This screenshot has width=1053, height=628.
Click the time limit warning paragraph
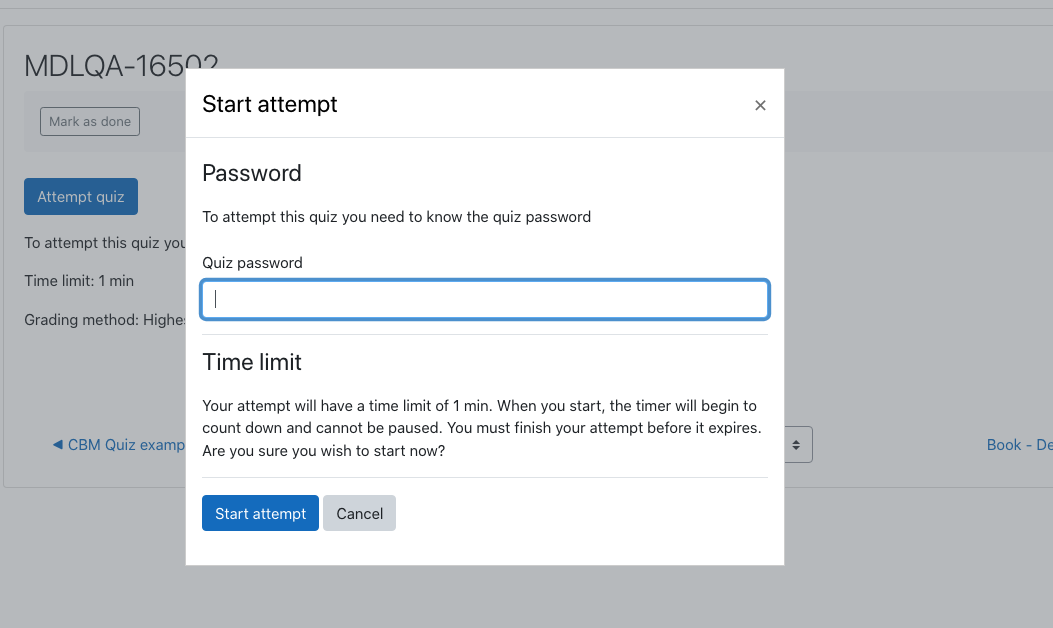482,428
